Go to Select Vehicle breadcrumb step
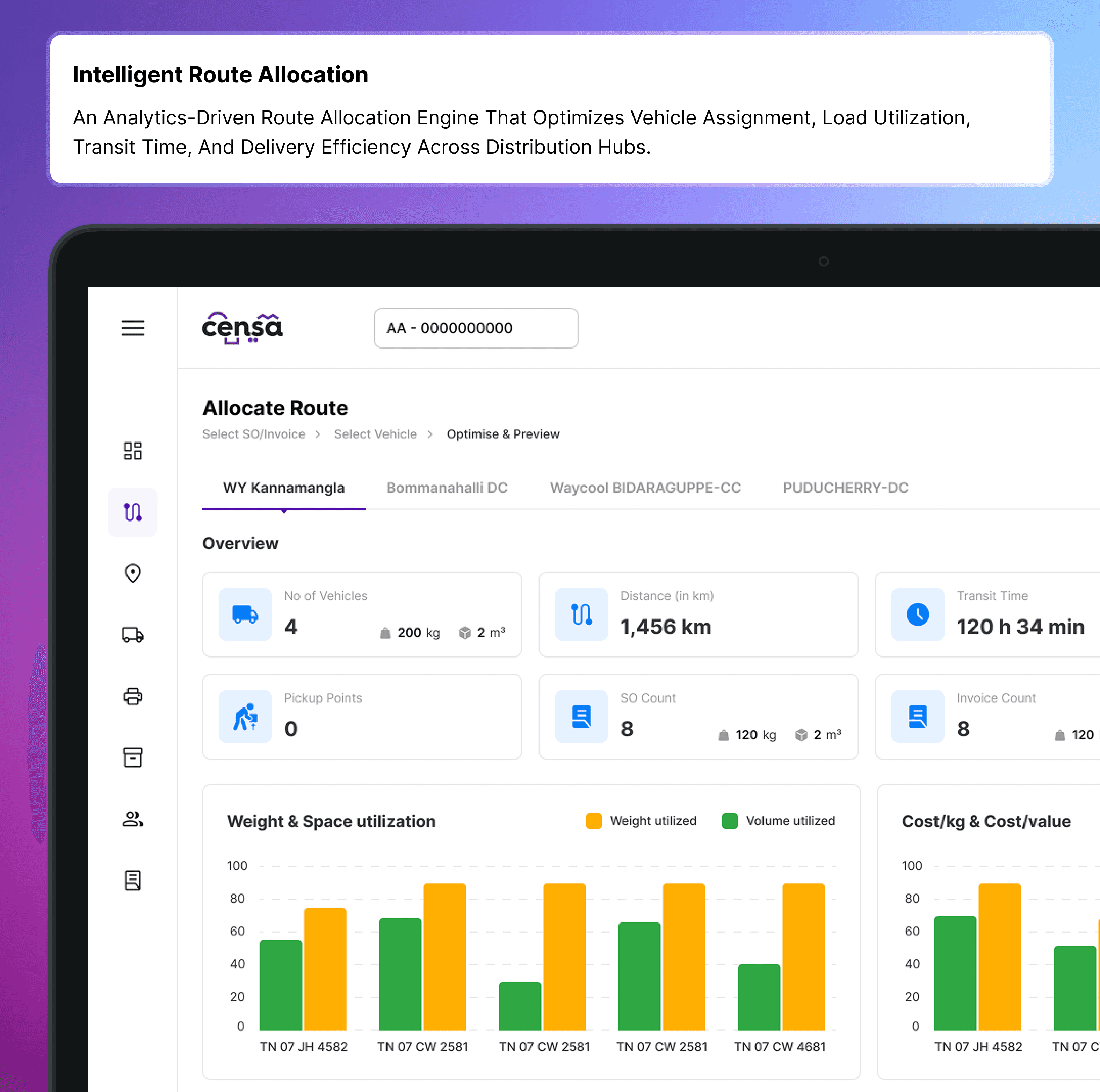The width and height of the screenshot is (1100, 1092). coord(375,434)
